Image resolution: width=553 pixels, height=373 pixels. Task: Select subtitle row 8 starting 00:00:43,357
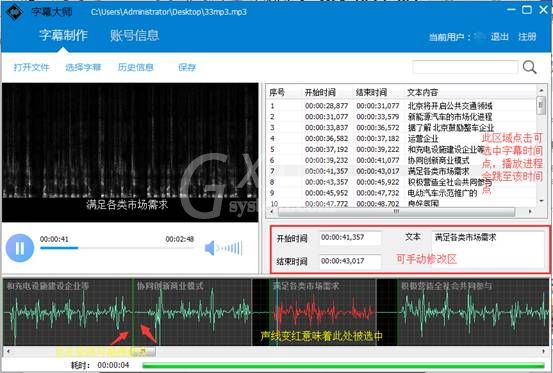(x=401, y=182)
